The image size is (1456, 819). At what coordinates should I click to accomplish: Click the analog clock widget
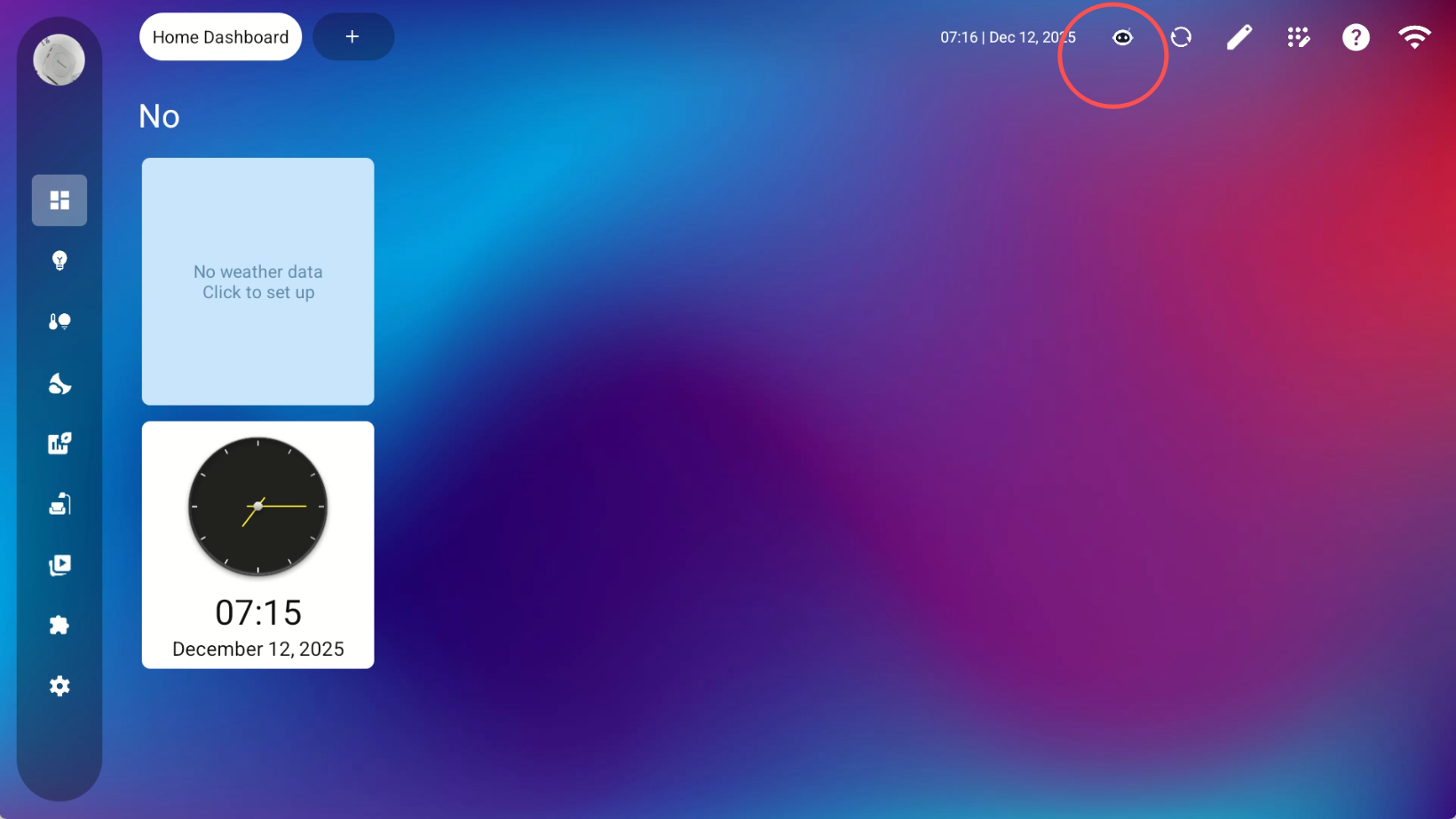tap(257, 507)
